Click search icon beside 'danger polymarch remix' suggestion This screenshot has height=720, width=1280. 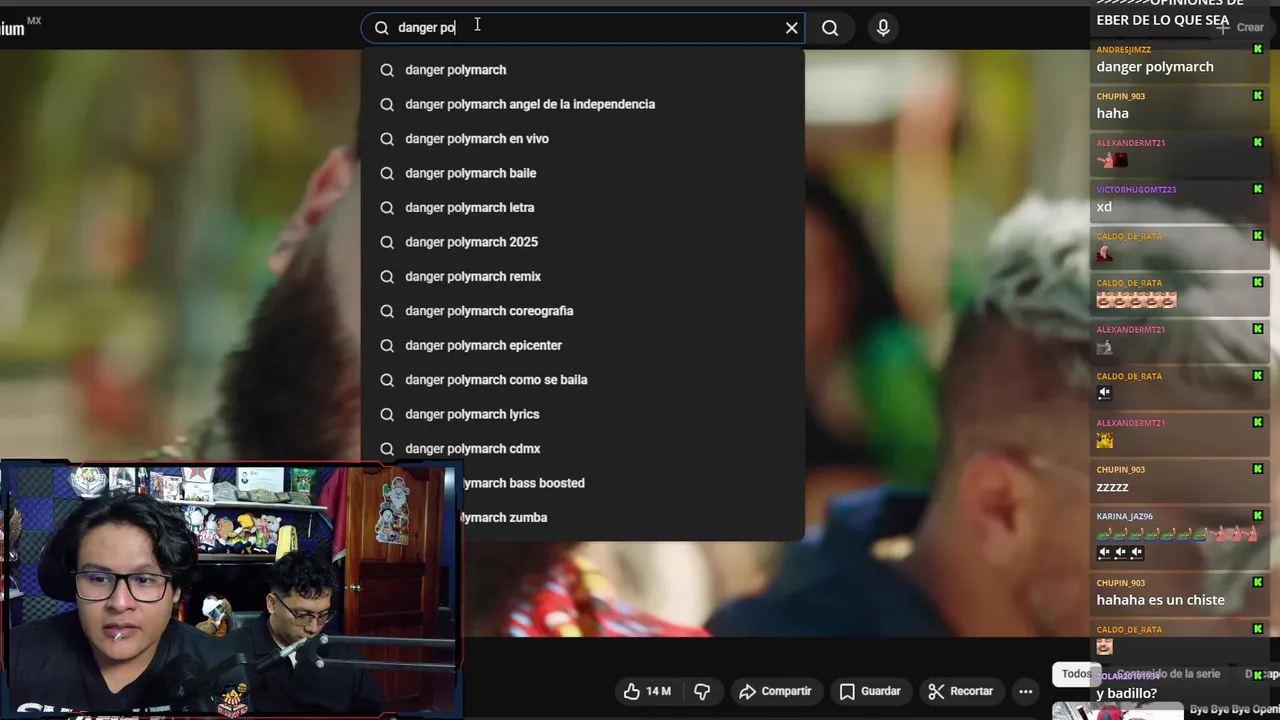[x=387, y=277]
